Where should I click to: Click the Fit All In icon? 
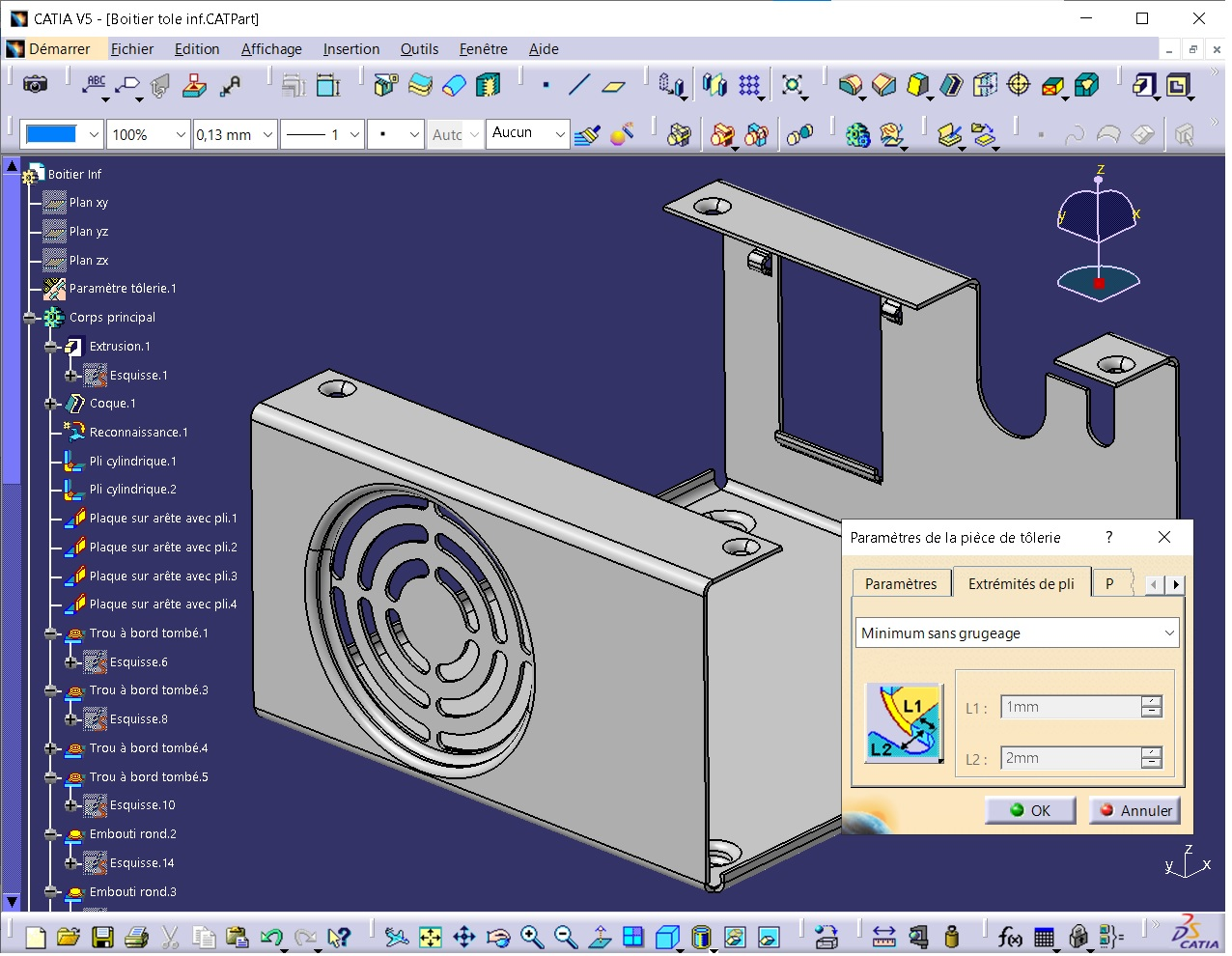click(x=431, y=937)
